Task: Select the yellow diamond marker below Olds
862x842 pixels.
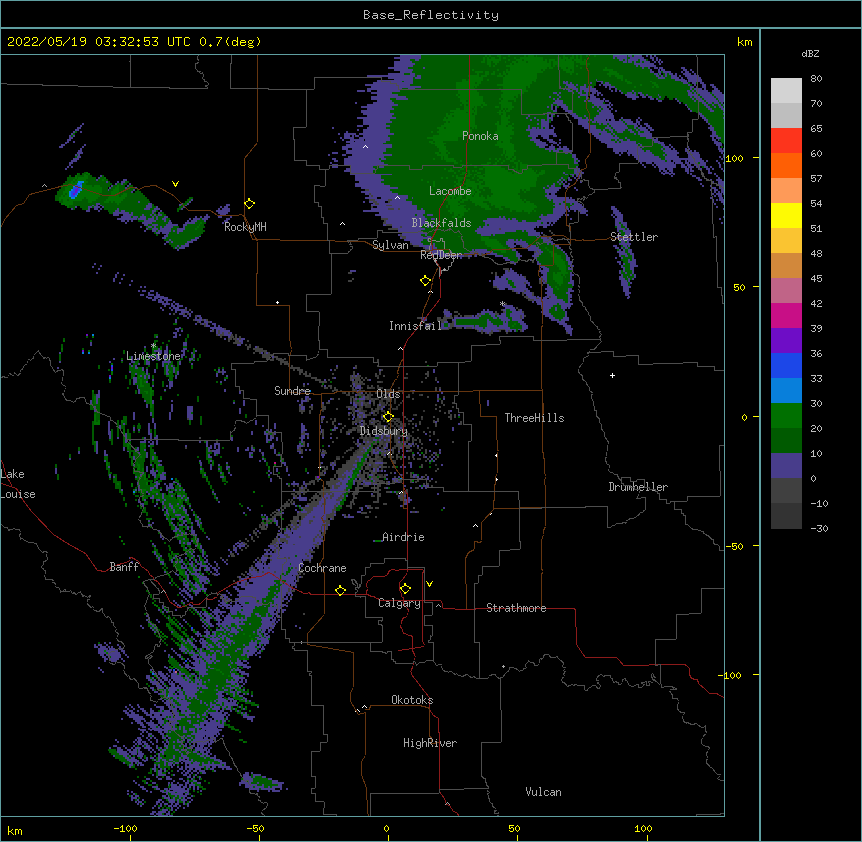Action: tap(388, 416)
